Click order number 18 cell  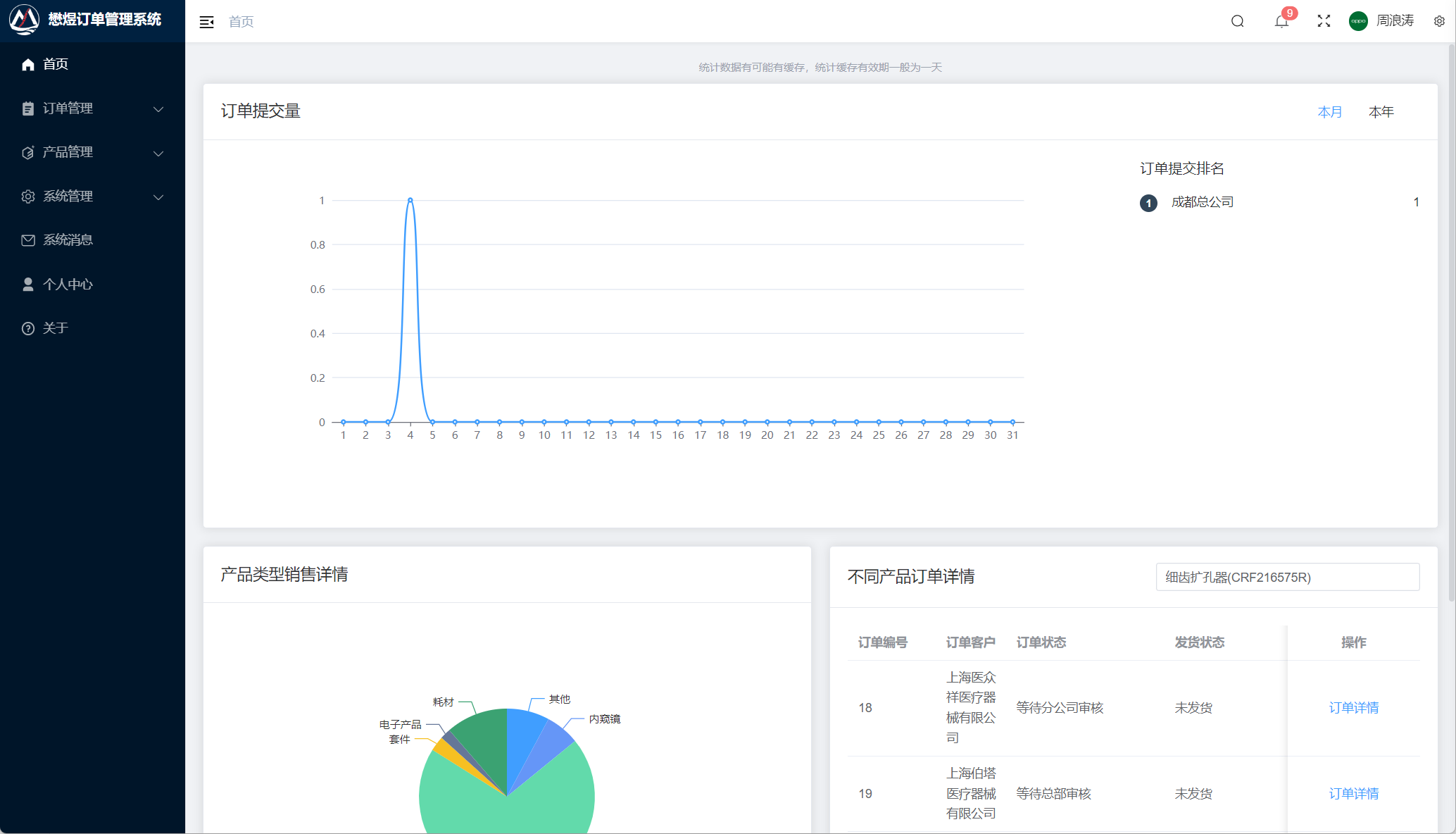pyautogui.click(x=865, y=708)
